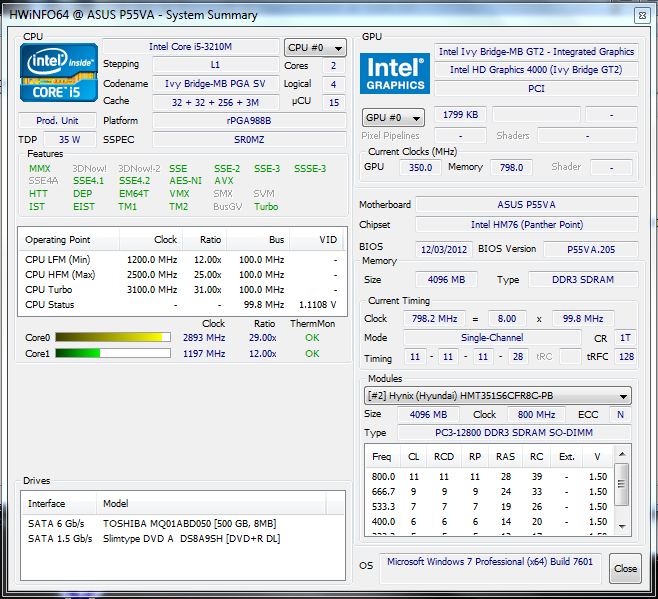Click the module clock 800 MHz field

click(536, 415)
